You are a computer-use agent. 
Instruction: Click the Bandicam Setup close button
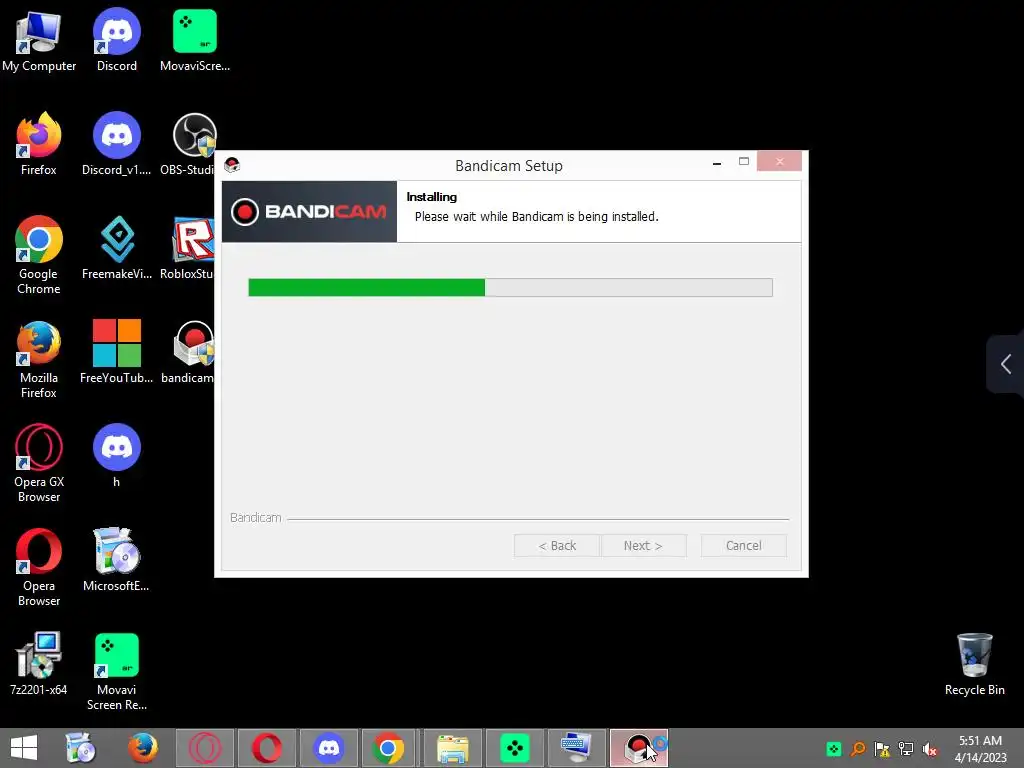coord(779,161)
